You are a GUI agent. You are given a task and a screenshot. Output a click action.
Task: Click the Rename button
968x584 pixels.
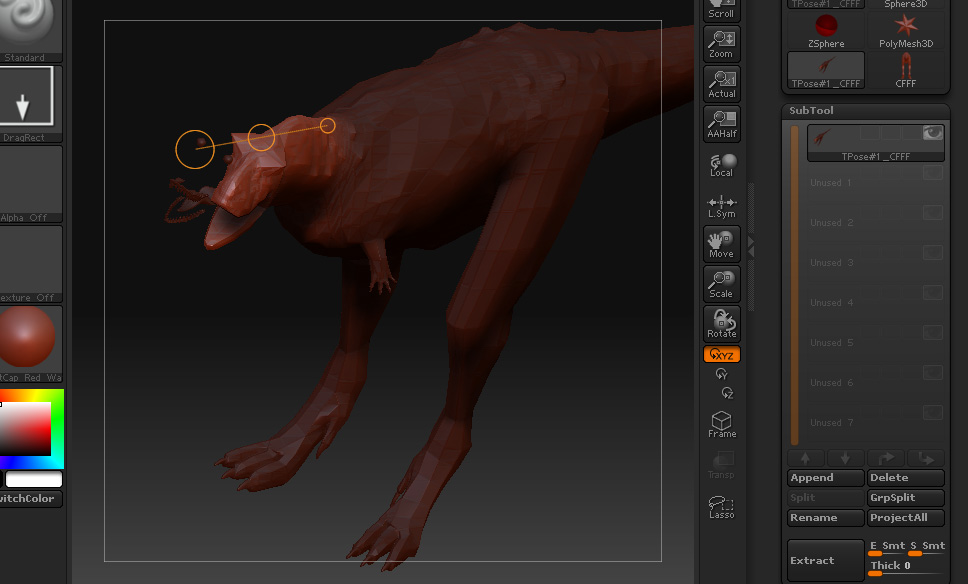tap(826, 518)
